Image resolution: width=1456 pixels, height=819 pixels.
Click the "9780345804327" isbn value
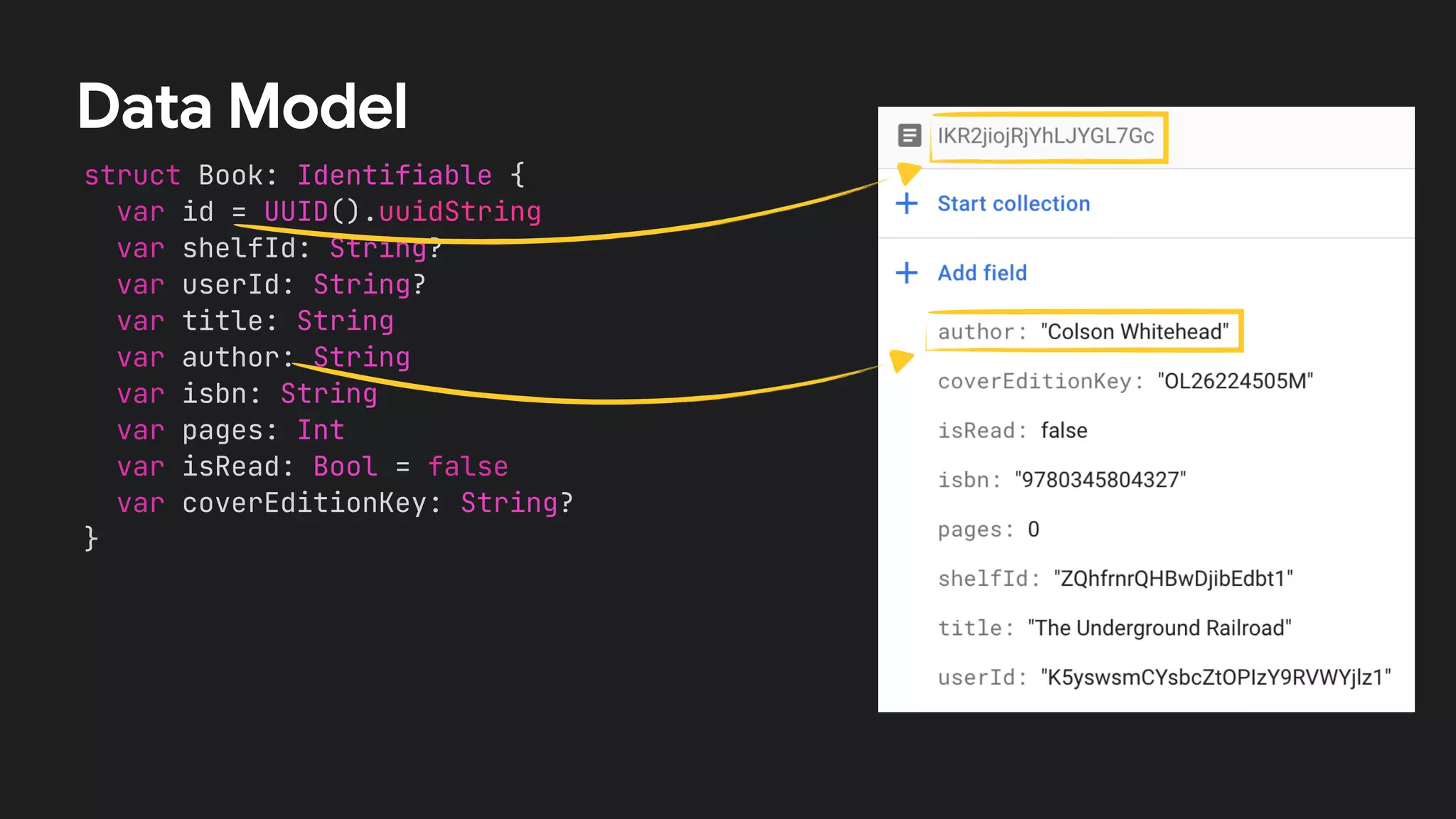click(x=1100, y=480)
